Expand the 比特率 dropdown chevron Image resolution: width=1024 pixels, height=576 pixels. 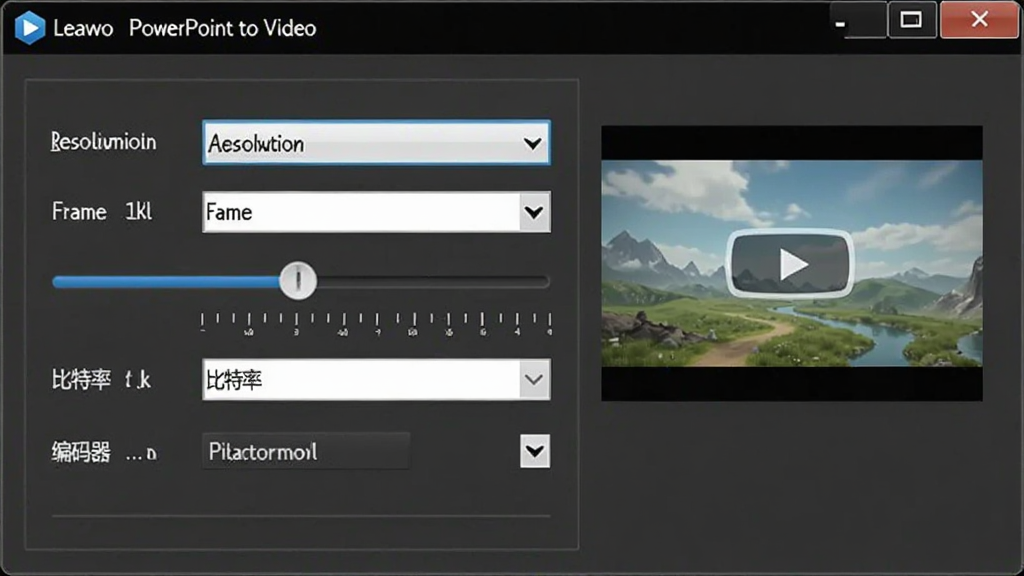tap(534, 379)
